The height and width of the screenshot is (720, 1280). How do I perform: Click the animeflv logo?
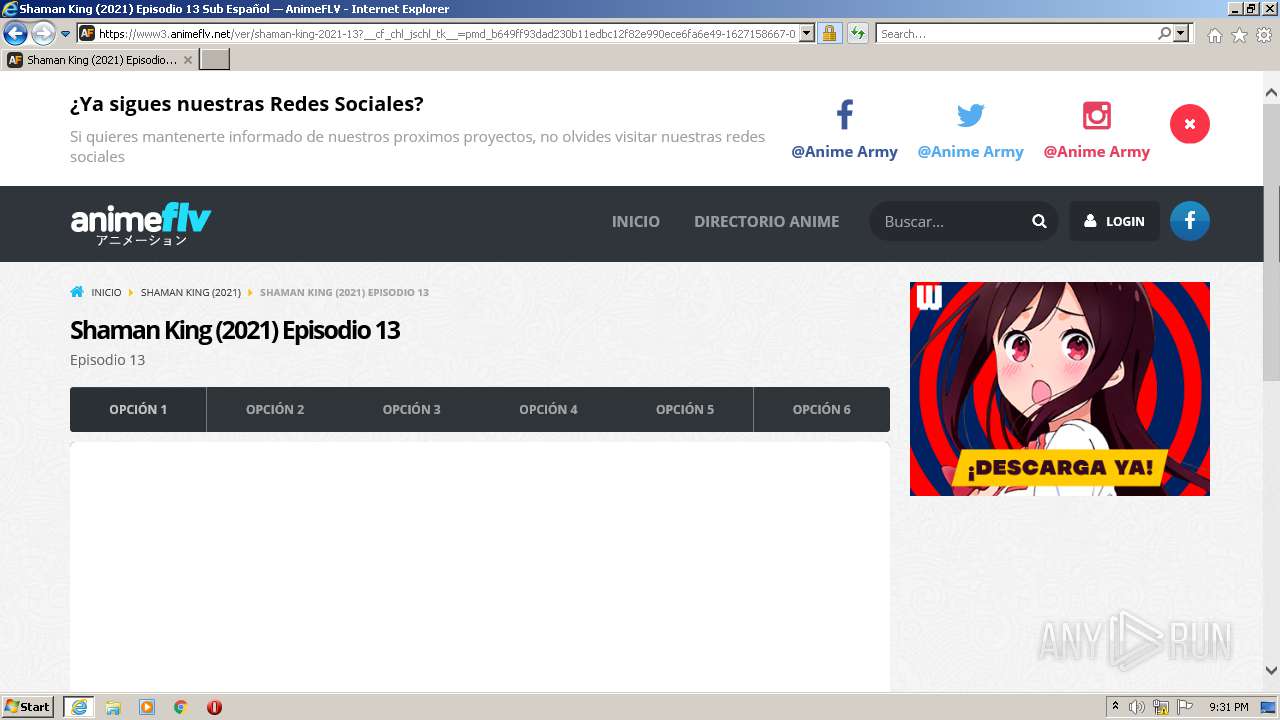140,224
